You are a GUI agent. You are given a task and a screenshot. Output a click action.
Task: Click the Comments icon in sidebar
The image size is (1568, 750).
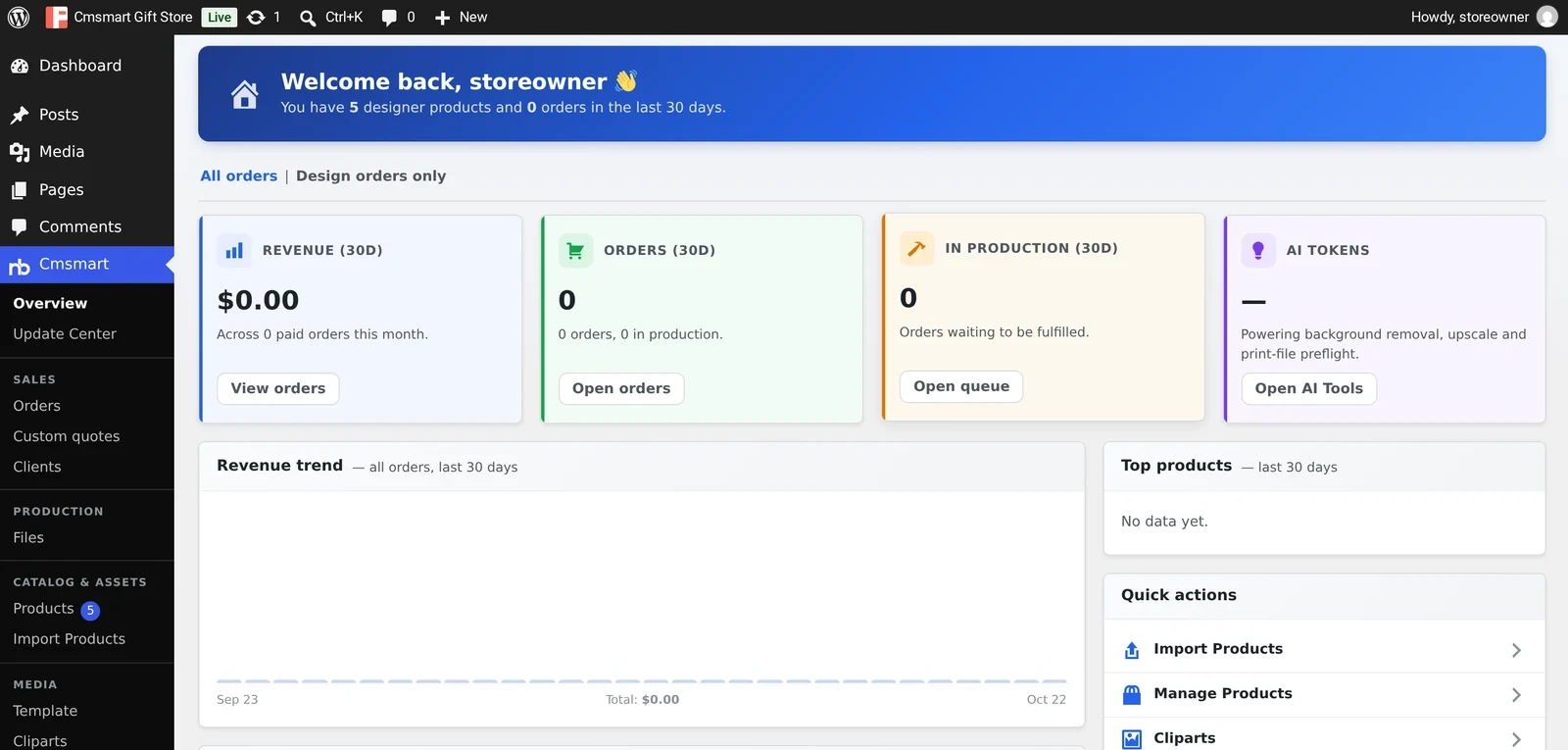[20, 227]
